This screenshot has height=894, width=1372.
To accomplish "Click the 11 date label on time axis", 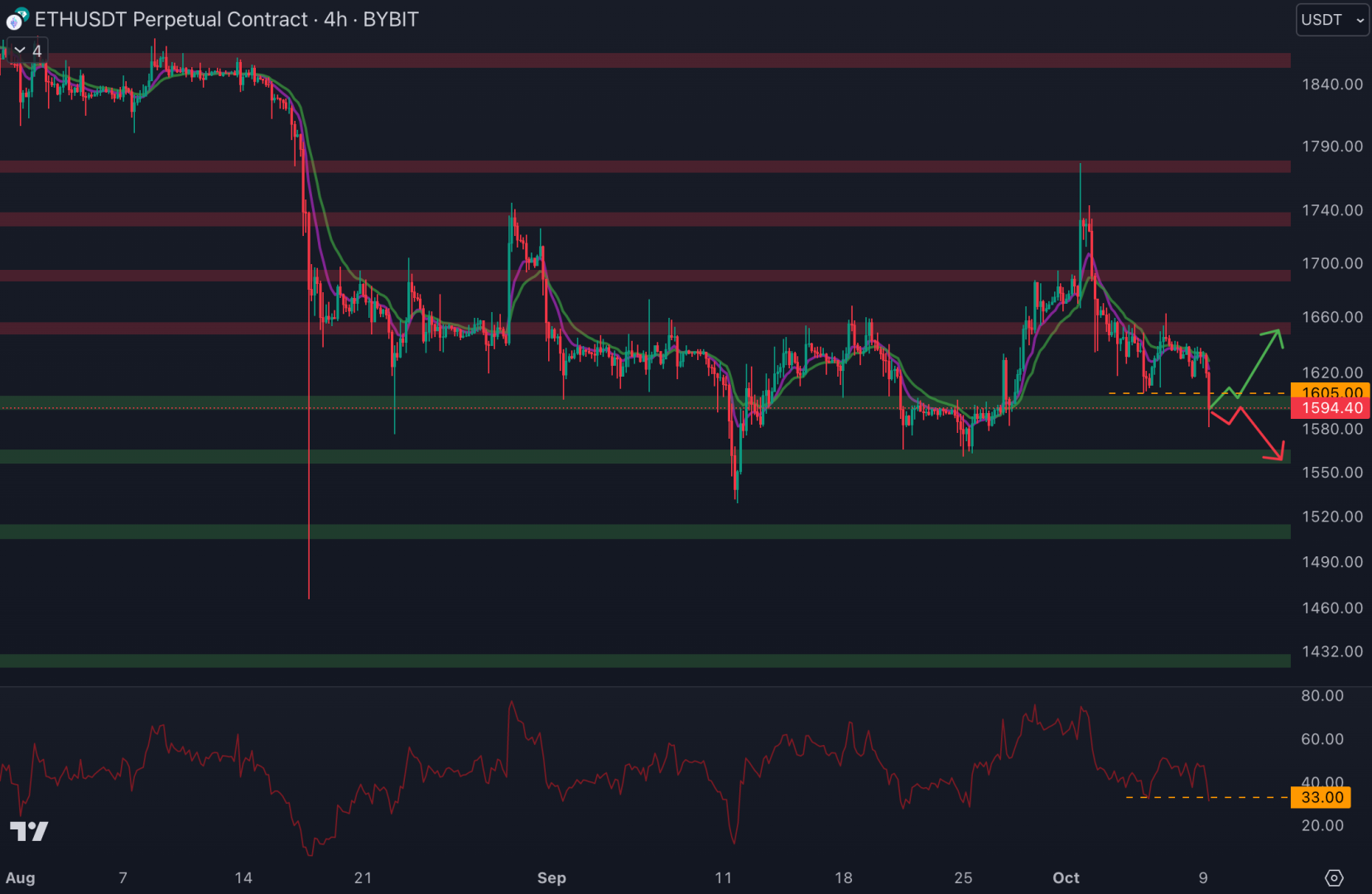I will (724, 878).
